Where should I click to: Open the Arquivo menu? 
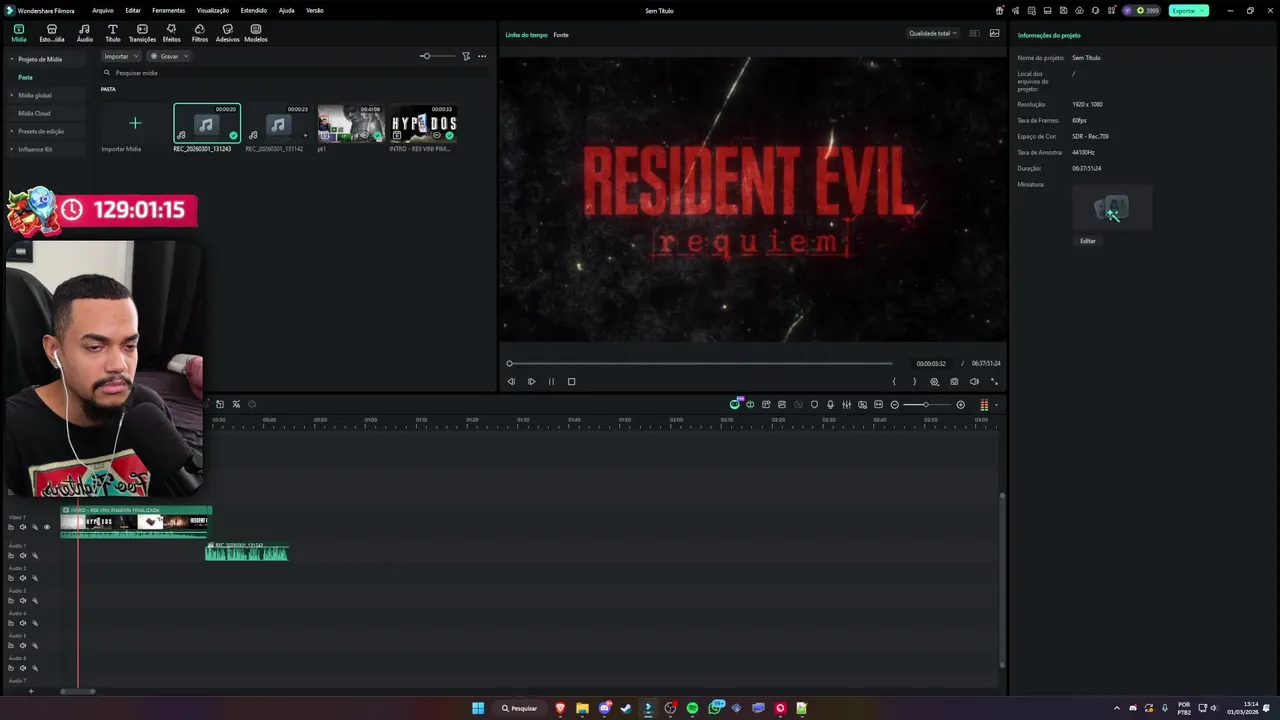point(103,10)
